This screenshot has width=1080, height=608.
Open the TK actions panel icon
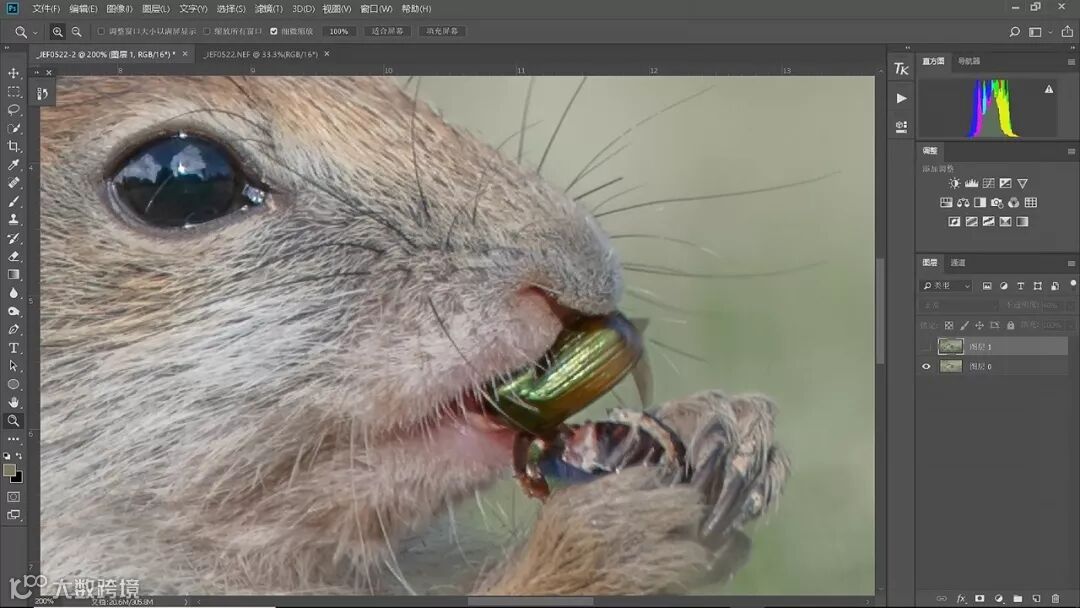[x=901, y=69]
